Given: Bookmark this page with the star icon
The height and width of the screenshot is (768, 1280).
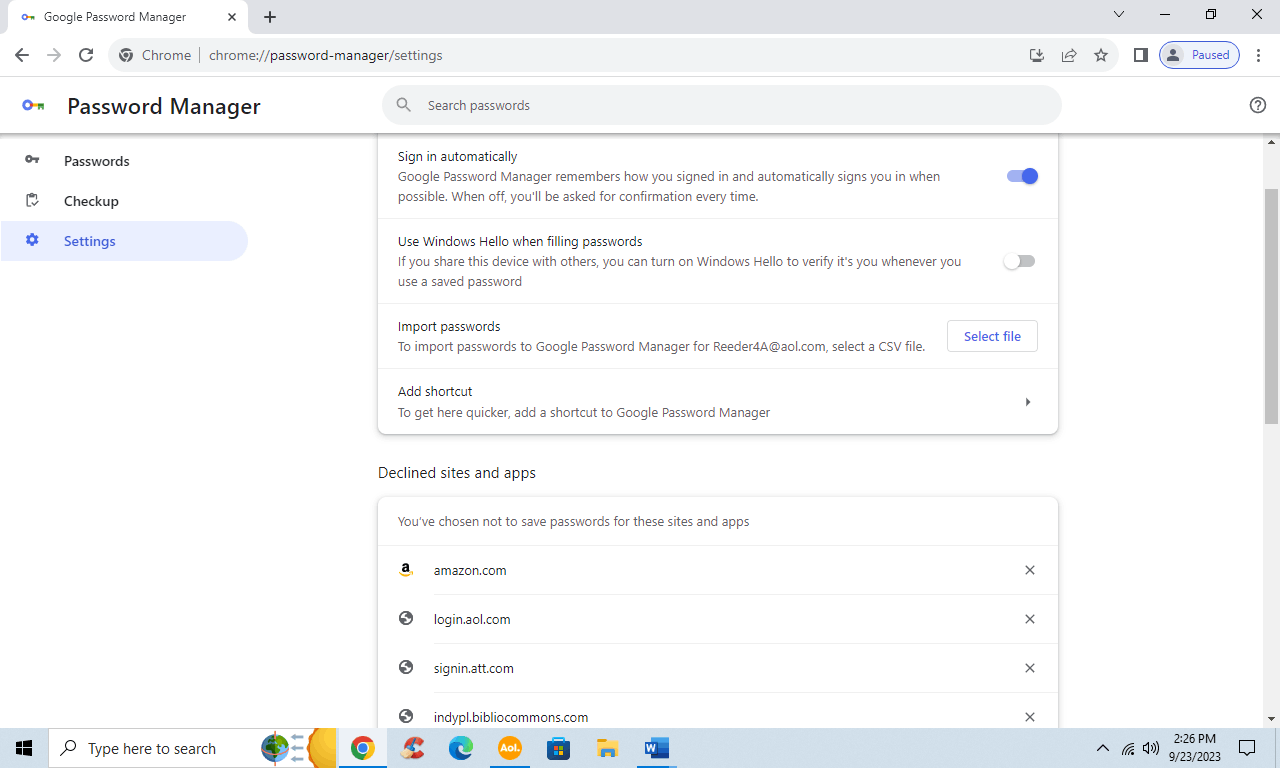Looking at the screenshot, I should click(1101, 55).
